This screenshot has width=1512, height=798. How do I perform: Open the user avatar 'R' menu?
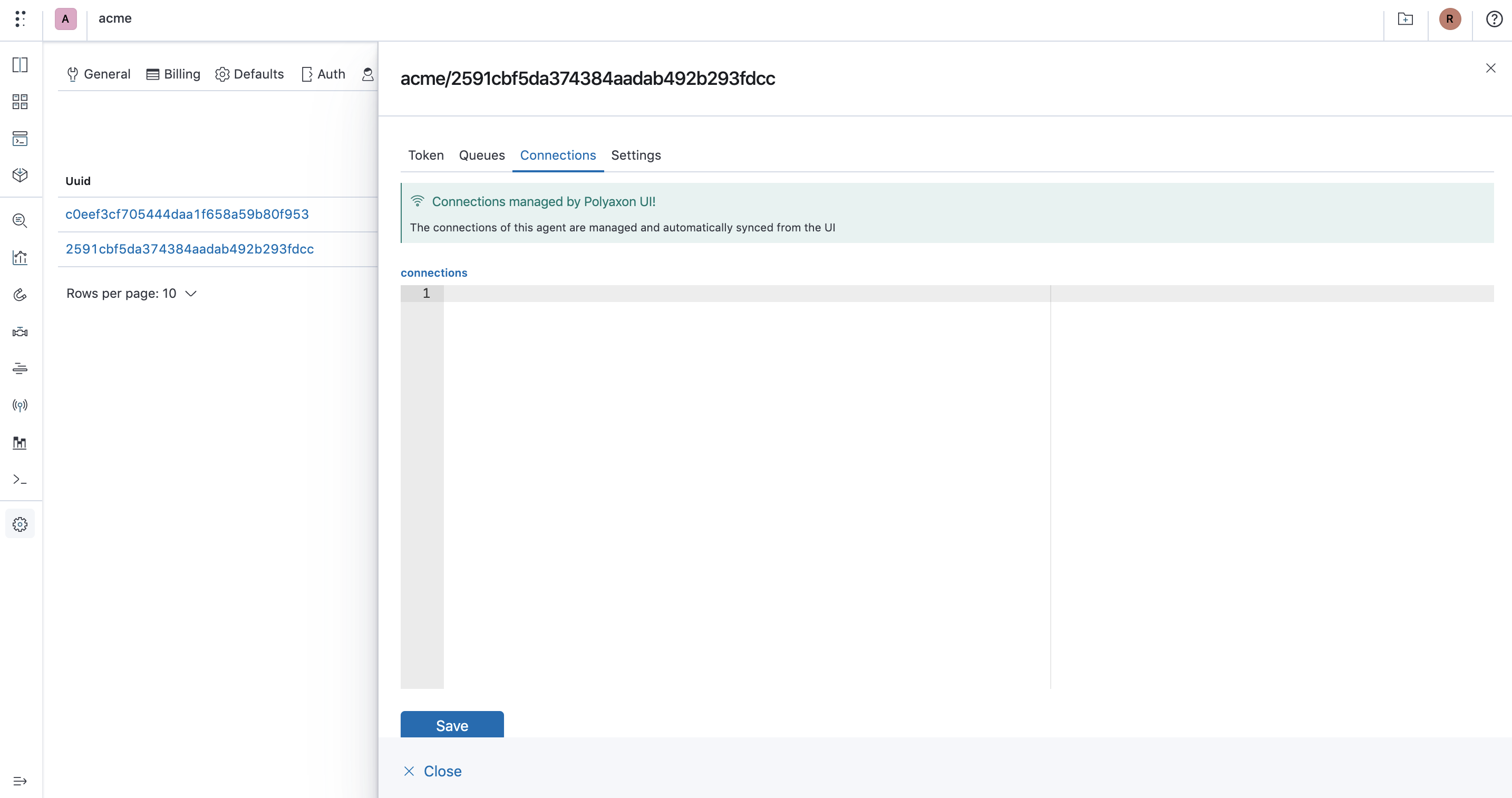coord(1450,19)
